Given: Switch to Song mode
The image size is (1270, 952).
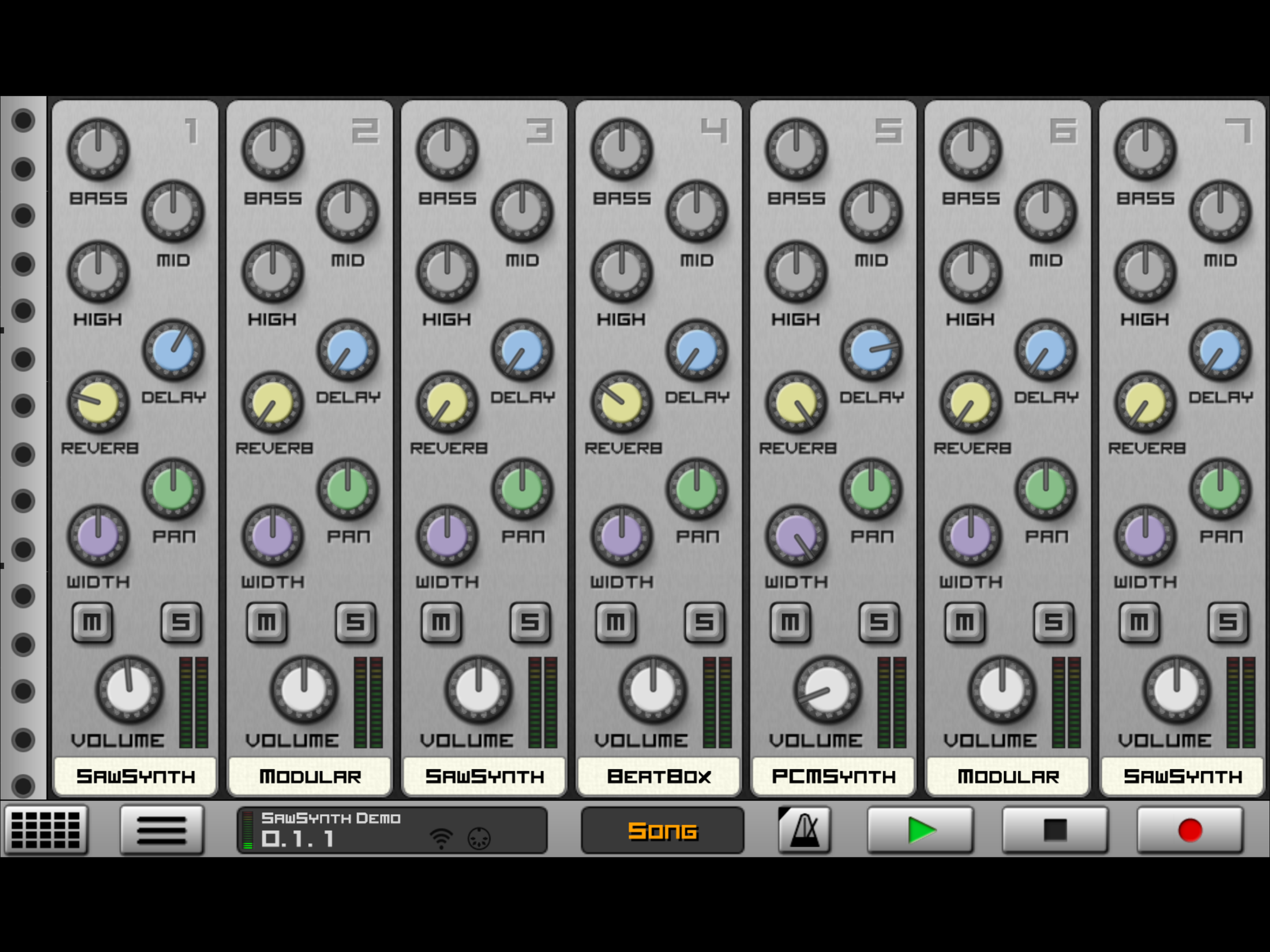Looking at the screenshot, I should 662,830.
